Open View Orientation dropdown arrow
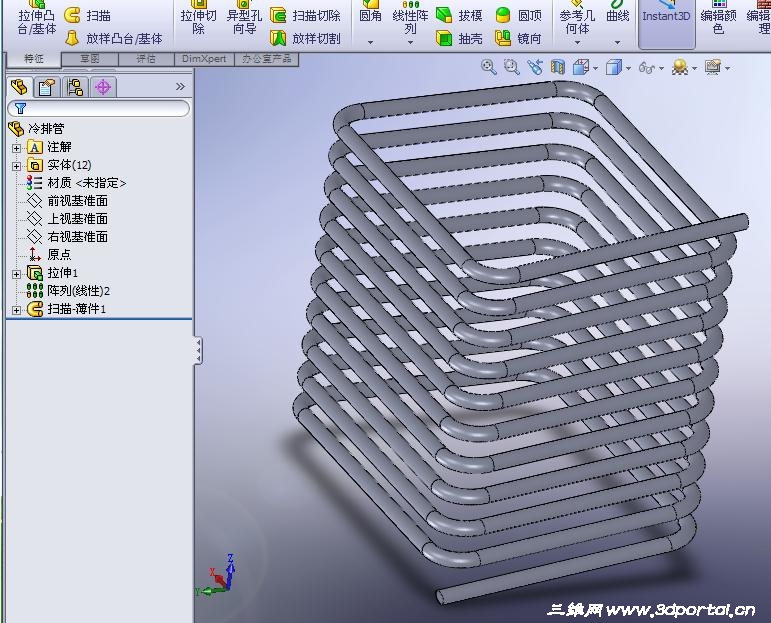 coord(595,68)
